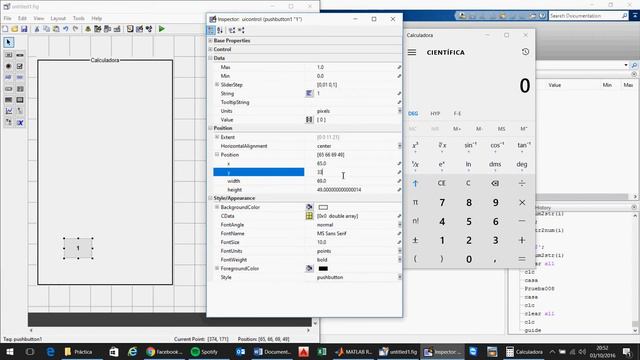The width and height of the screenshot is (640, 360).
Task: Click the 7 key in Calculadora
Action: pyautogui.click(x=442, y=202)
